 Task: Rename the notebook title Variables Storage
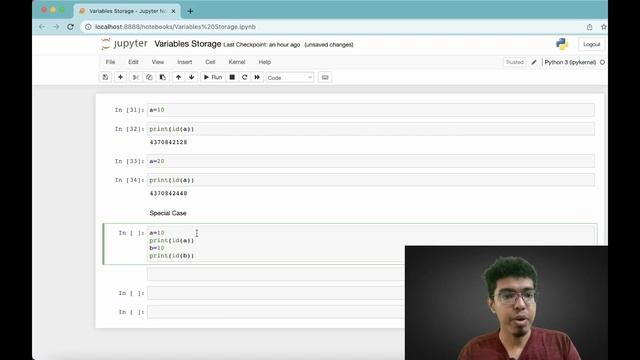click(x=188, y=44)
